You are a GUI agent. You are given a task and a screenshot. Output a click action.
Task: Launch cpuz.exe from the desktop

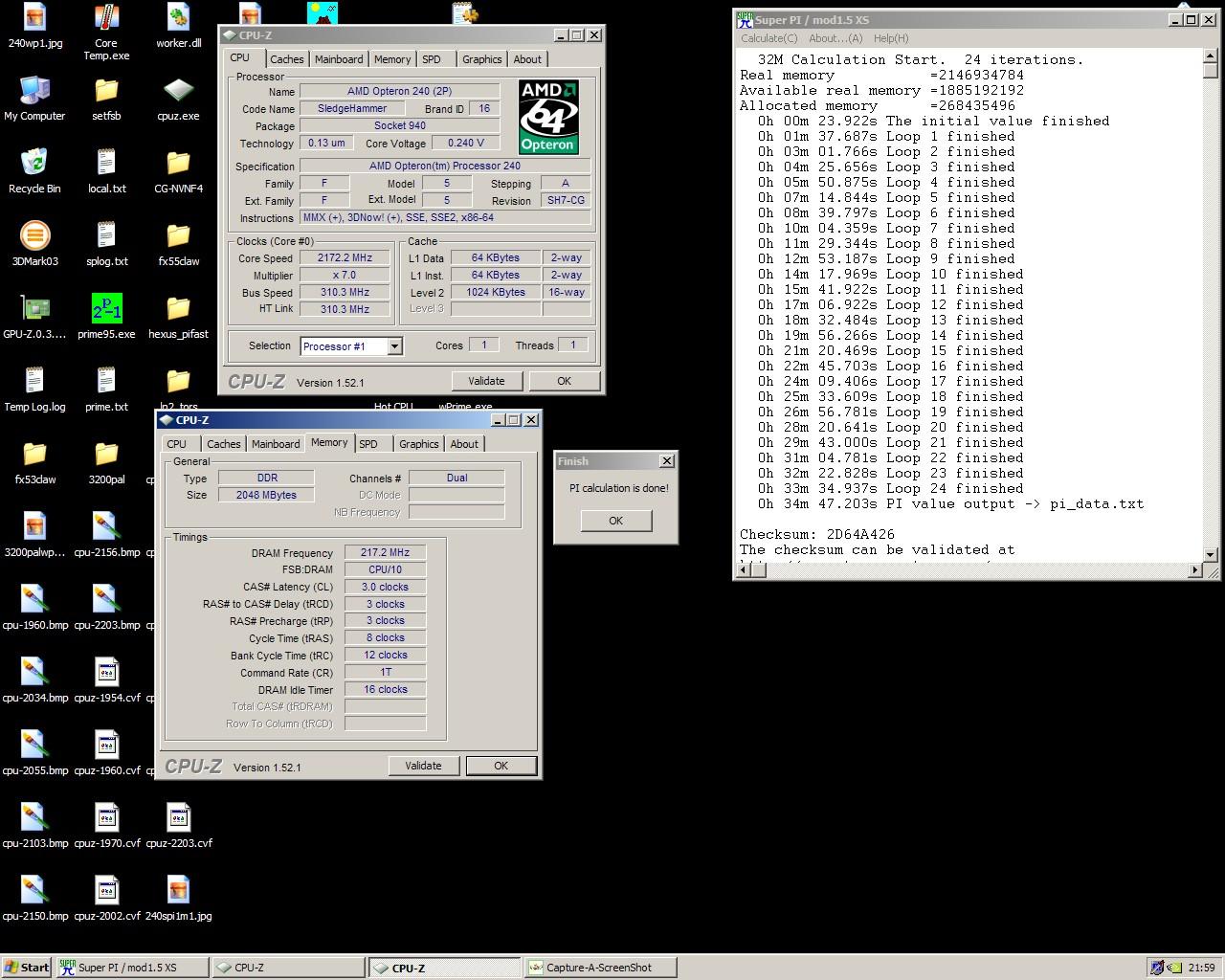click(178, 98)
